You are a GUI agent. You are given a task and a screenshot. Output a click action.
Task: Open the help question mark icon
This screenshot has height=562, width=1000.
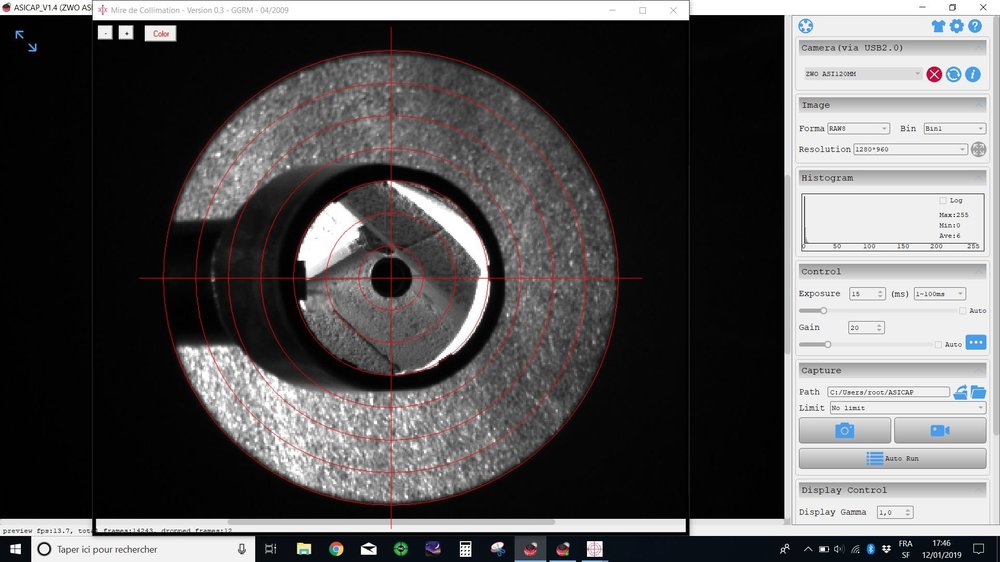click(975, 26)
